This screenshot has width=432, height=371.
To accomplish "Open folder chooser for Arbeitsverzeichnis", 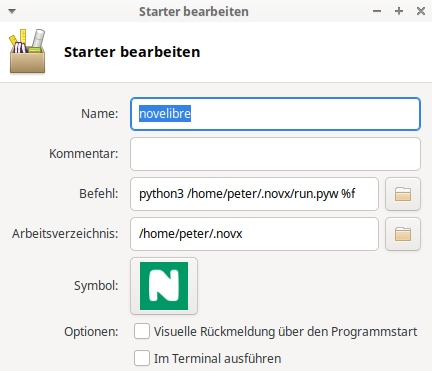I will 403,234.
